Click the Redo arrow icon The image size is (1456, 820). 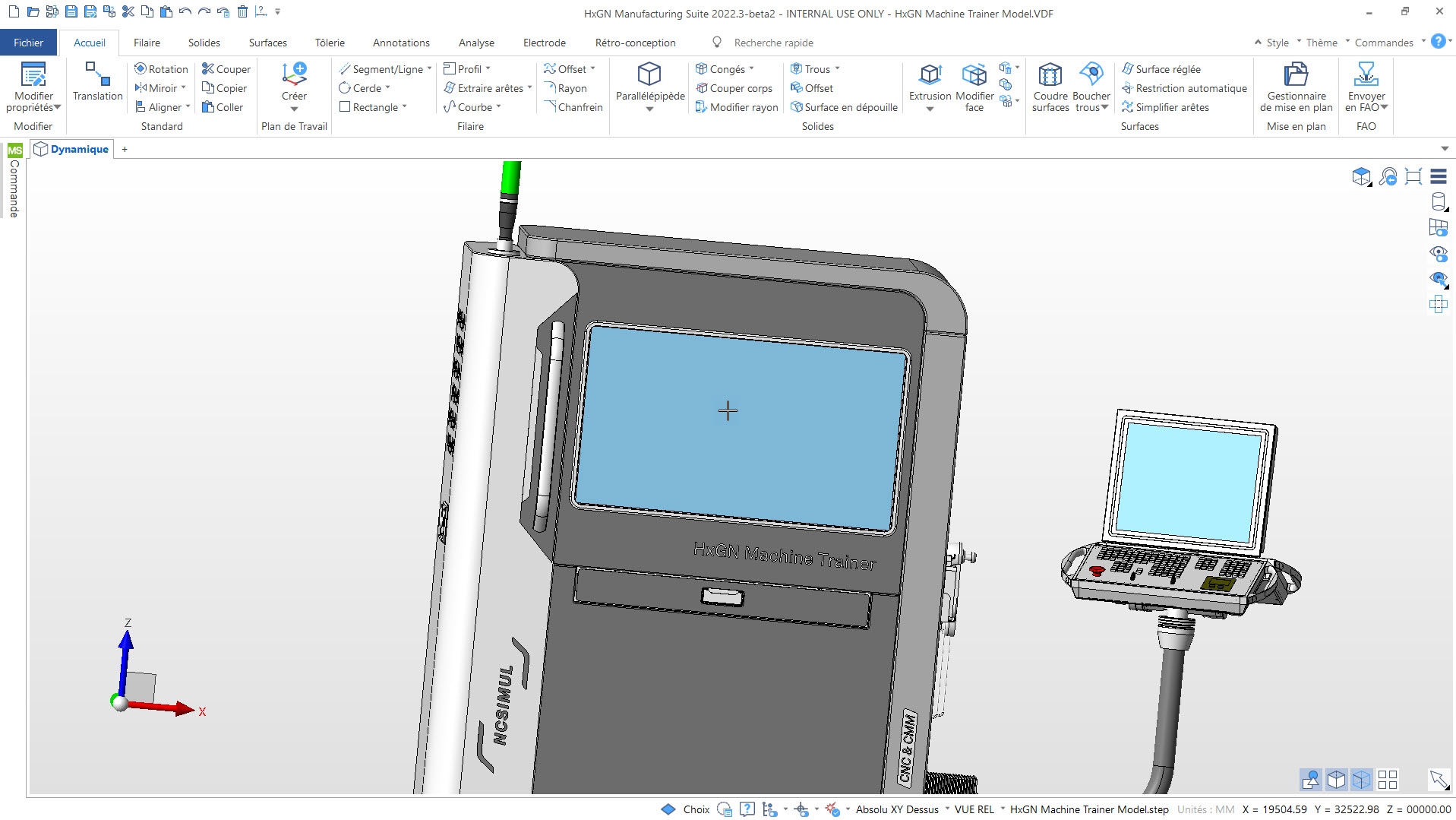[204, 11]
